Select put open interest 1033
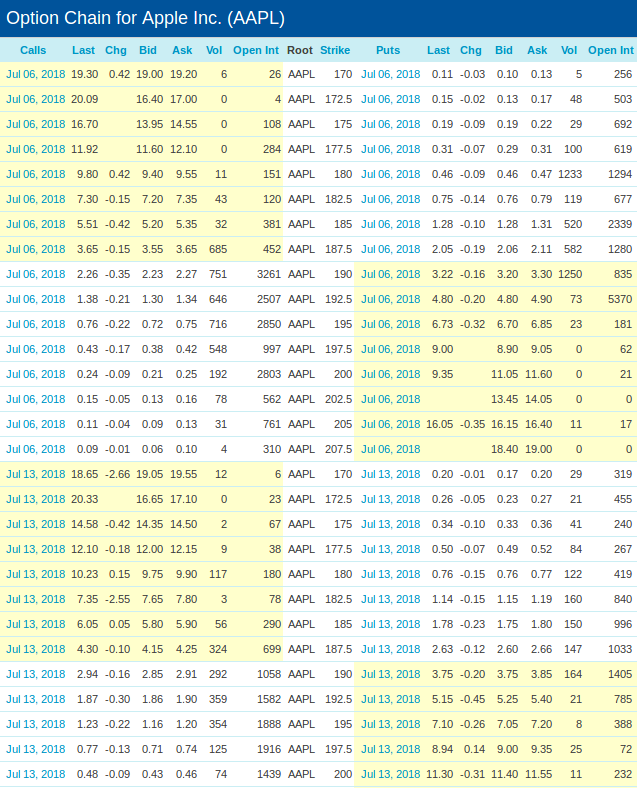This screenshot has width=637, height=788. point(620,649)
